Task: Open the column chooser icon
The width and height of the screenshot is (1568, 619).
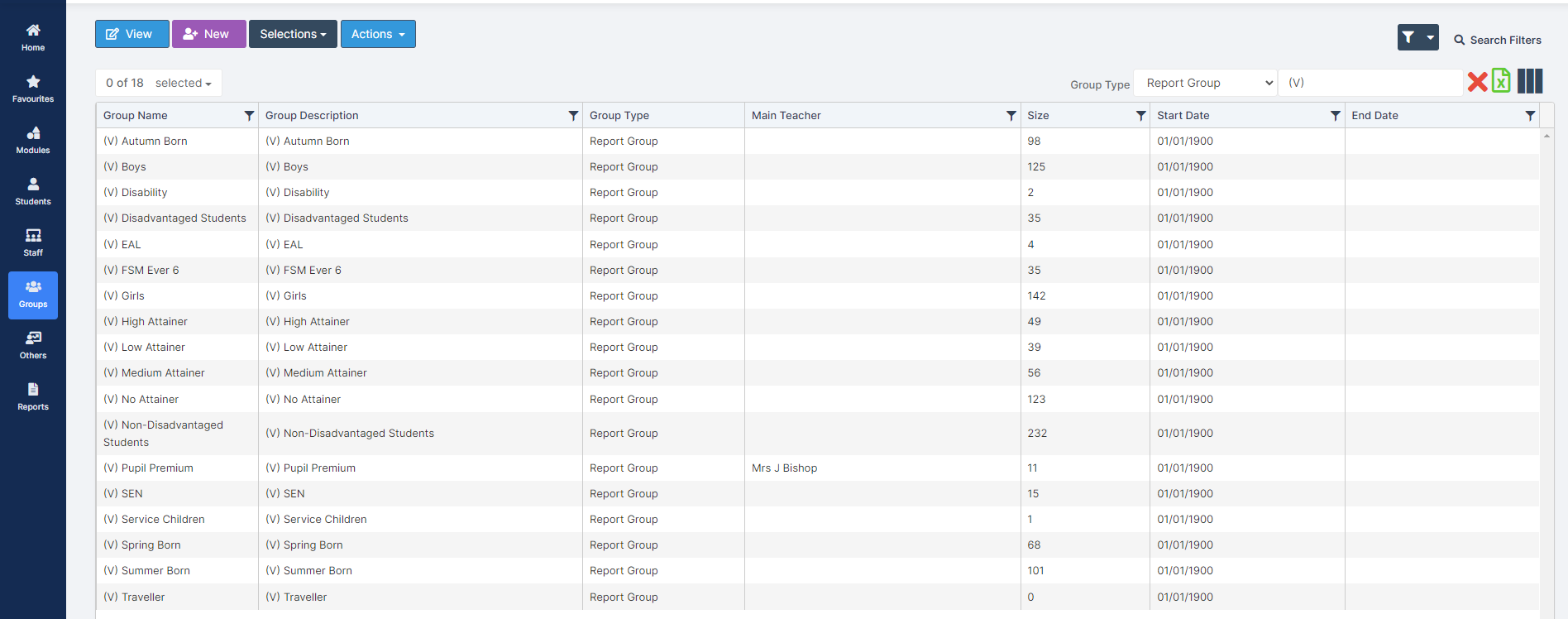Action: pyautogui.click(x=1530, y=80)
